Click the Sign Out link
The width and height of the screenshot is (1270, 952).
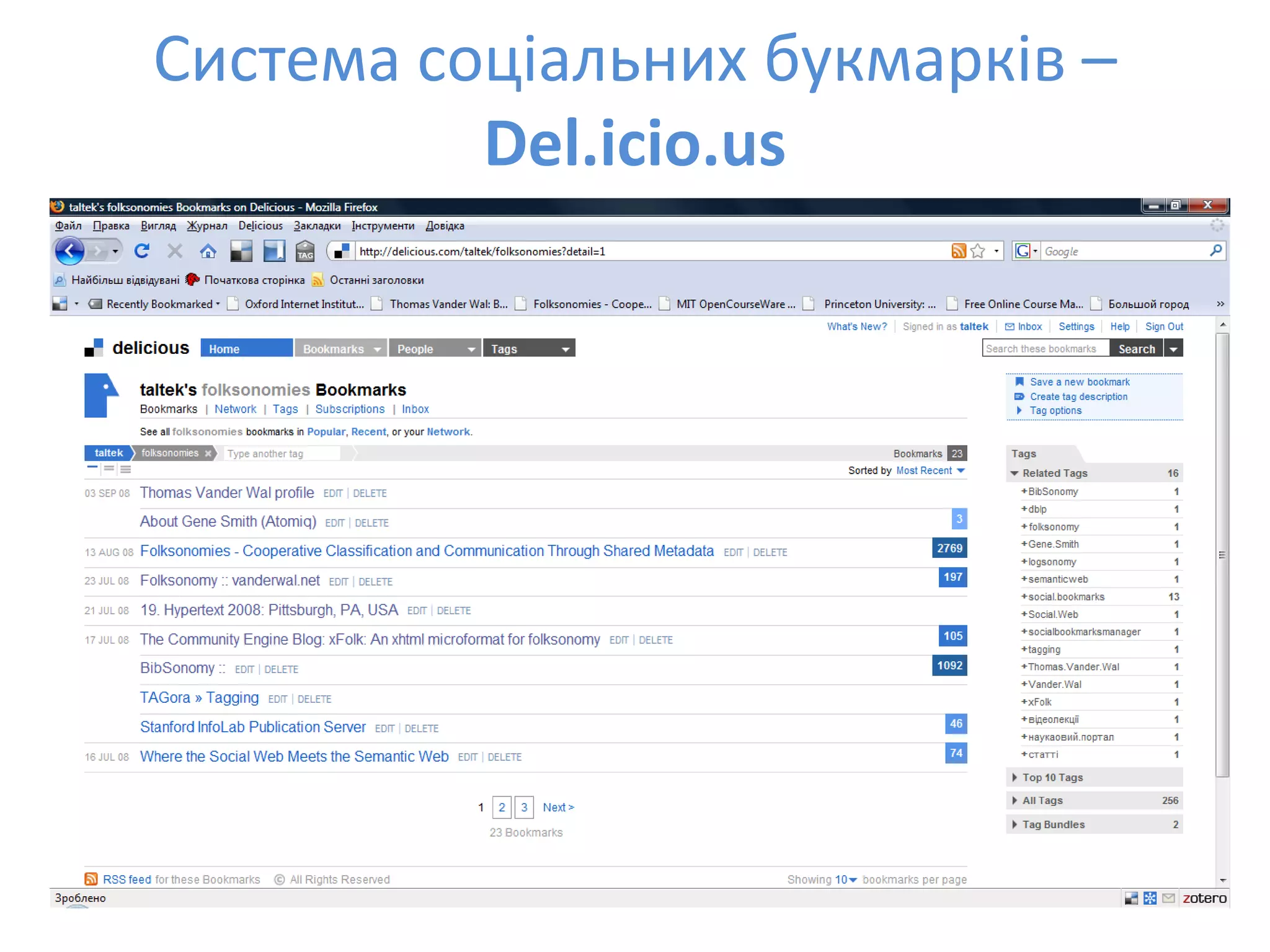coord(1164,327)
